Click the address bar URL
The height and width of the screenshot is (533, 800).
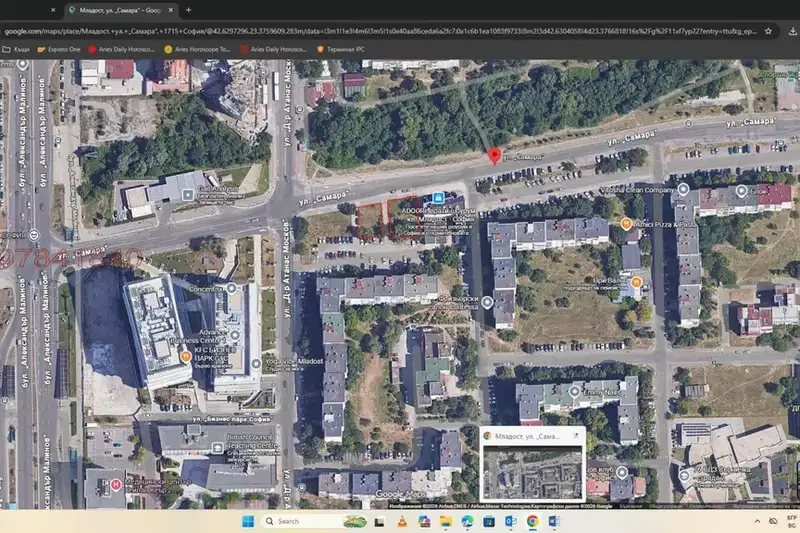[x=380, y=31]
